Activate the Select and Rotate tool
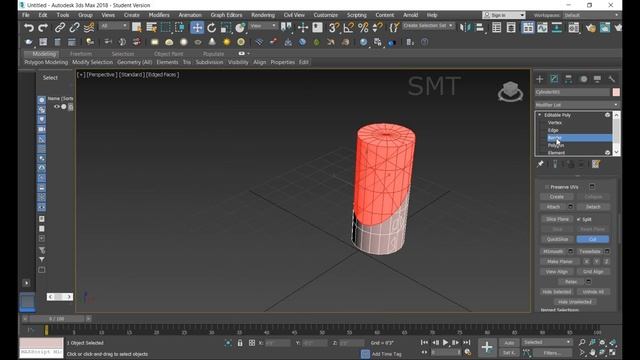Viewport: 640px width, 360px height. 211,27
